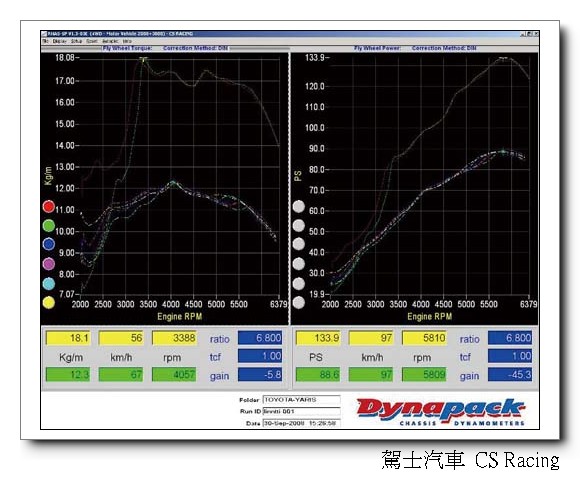The height and width of the screenshot is (480, 580).
Task: Open the Setup menu
Action: [76, 41]
